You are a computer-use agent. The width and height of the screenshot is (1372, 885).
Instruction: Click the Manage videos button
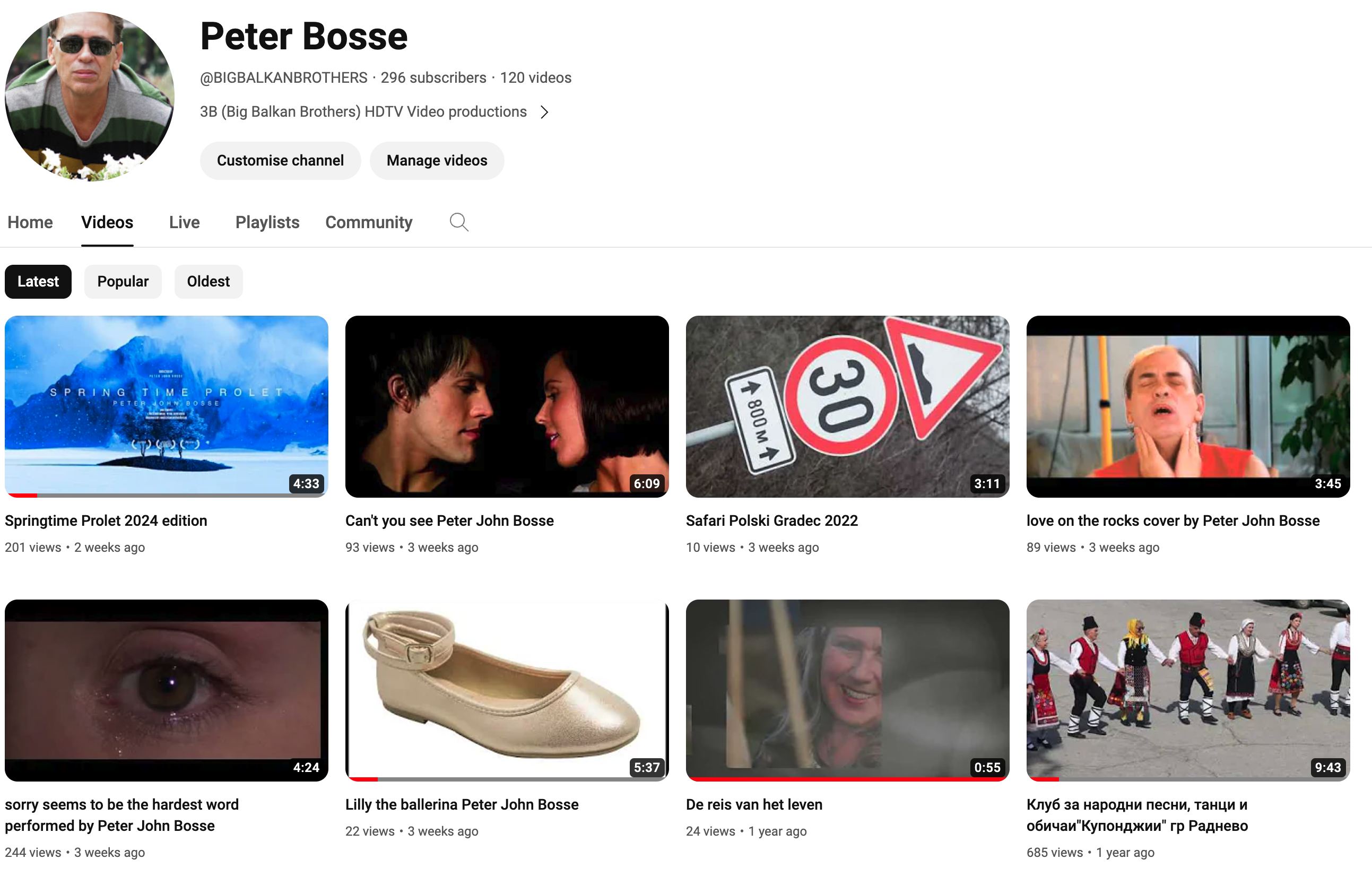point(437,161)
